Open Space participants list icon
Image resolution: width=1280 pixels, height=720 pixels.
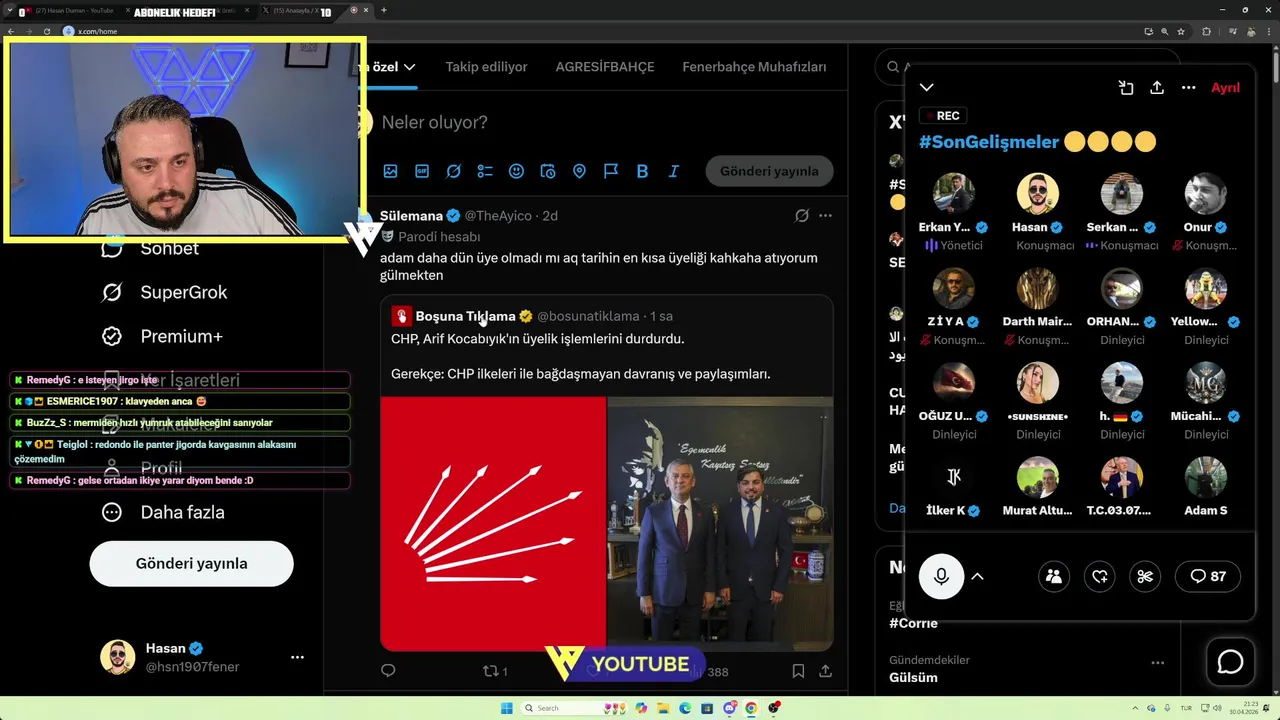1053,576
